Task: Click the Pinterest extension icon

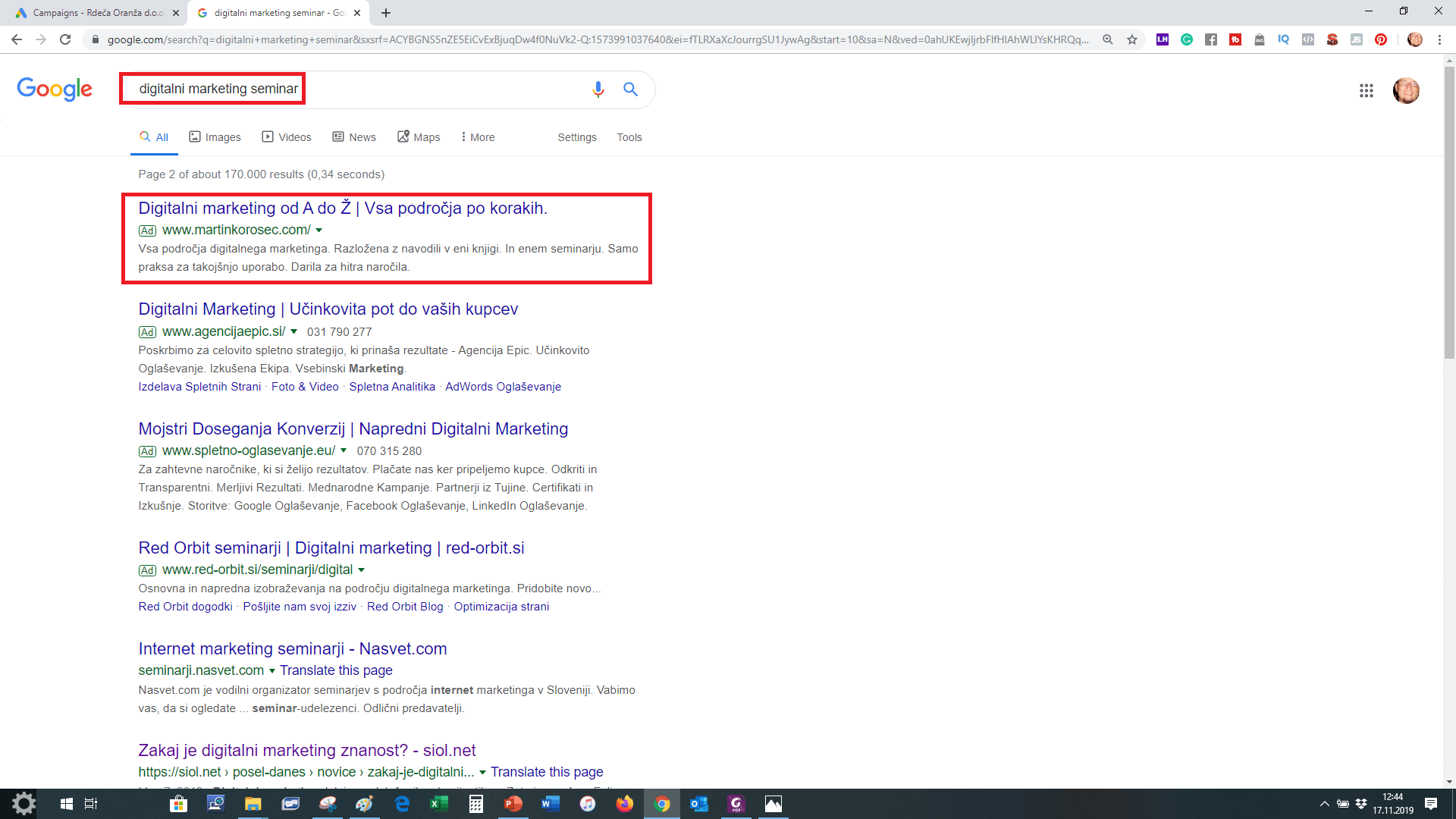Action: click(x=1381, y=39)
